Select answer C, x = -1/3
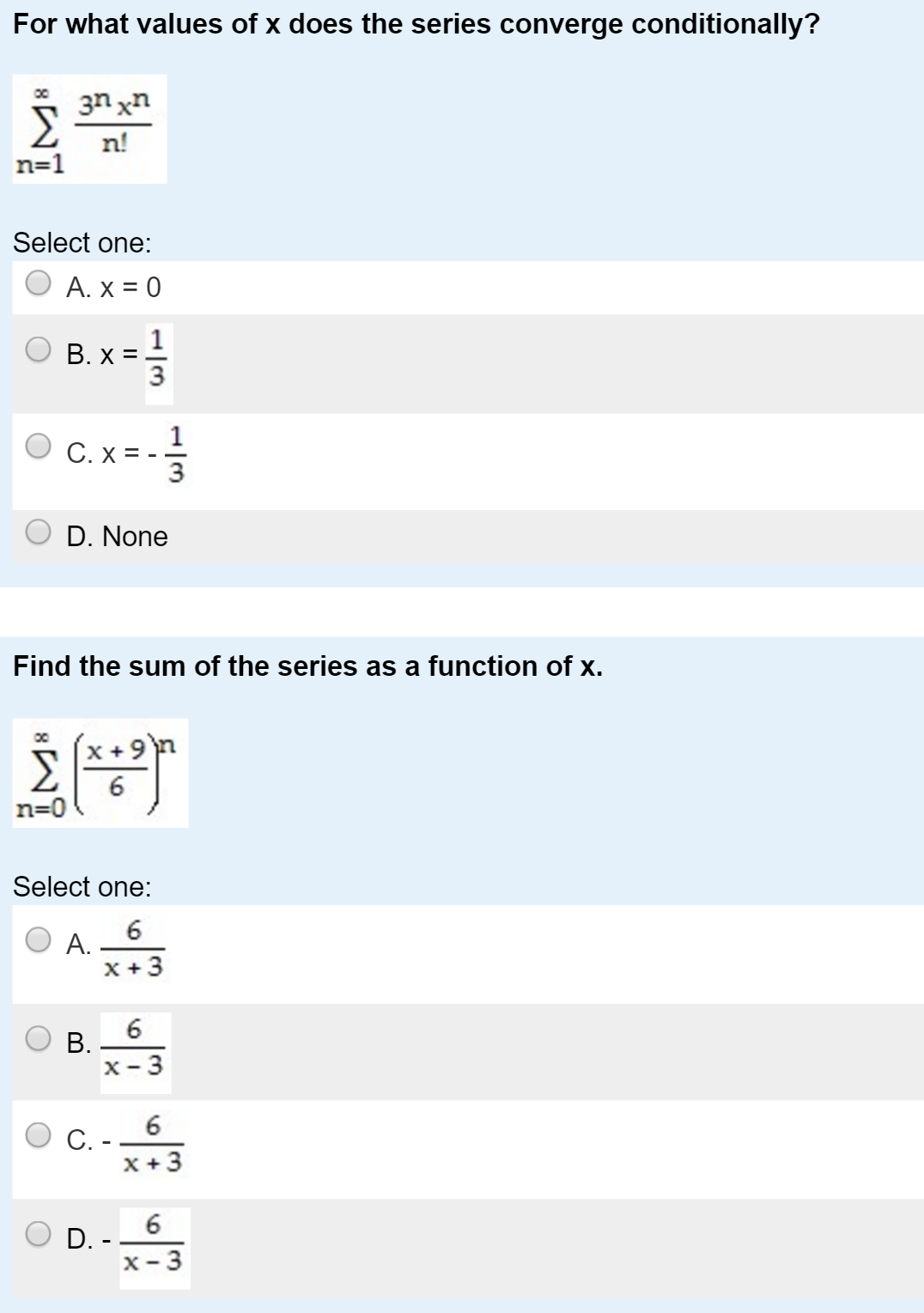This screenshot has height=1313, width=924. 36,445
